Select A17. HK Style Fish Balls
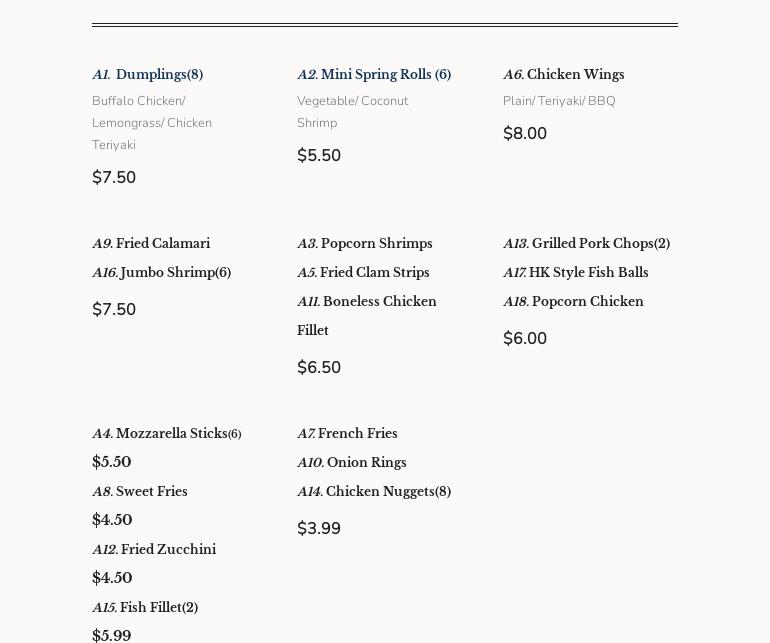The width and height of the screenshot is (770, 643). click(575, 273)
